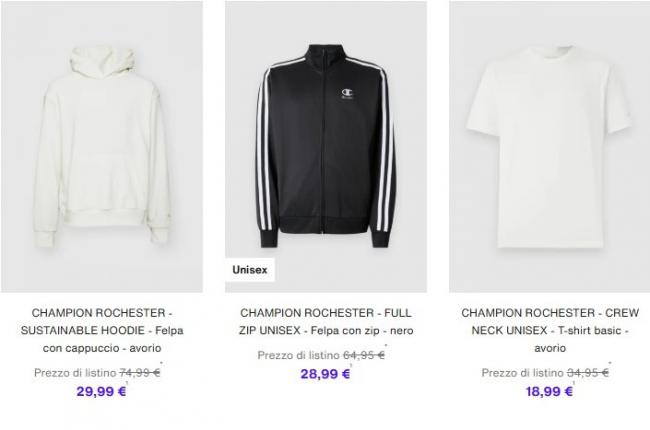Click the crossed-out 74,99 € list price

point(140,373)
